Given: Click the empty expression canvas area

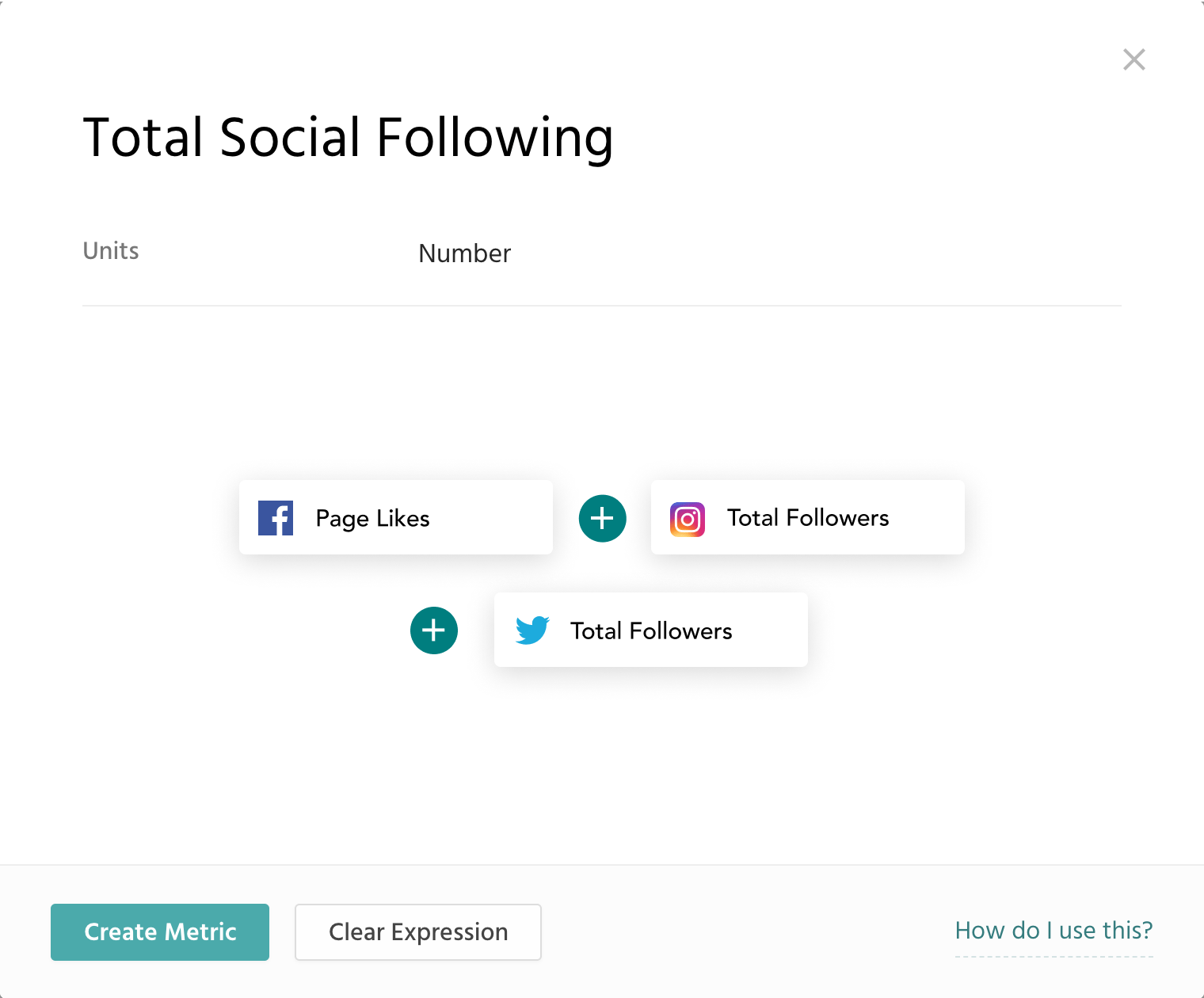Looking at the screenshot, I should tap(602, 388).
